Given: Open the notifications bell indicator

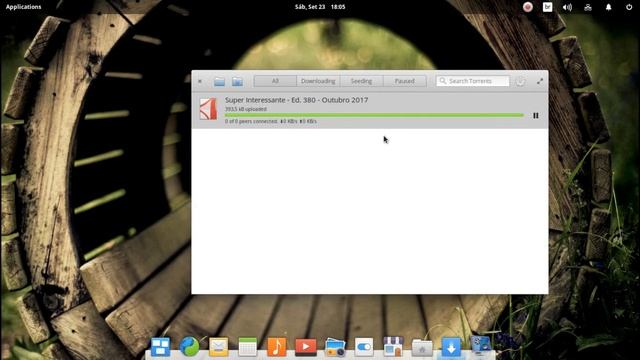Looking at the screenshot, I should (x=608, y=7).
